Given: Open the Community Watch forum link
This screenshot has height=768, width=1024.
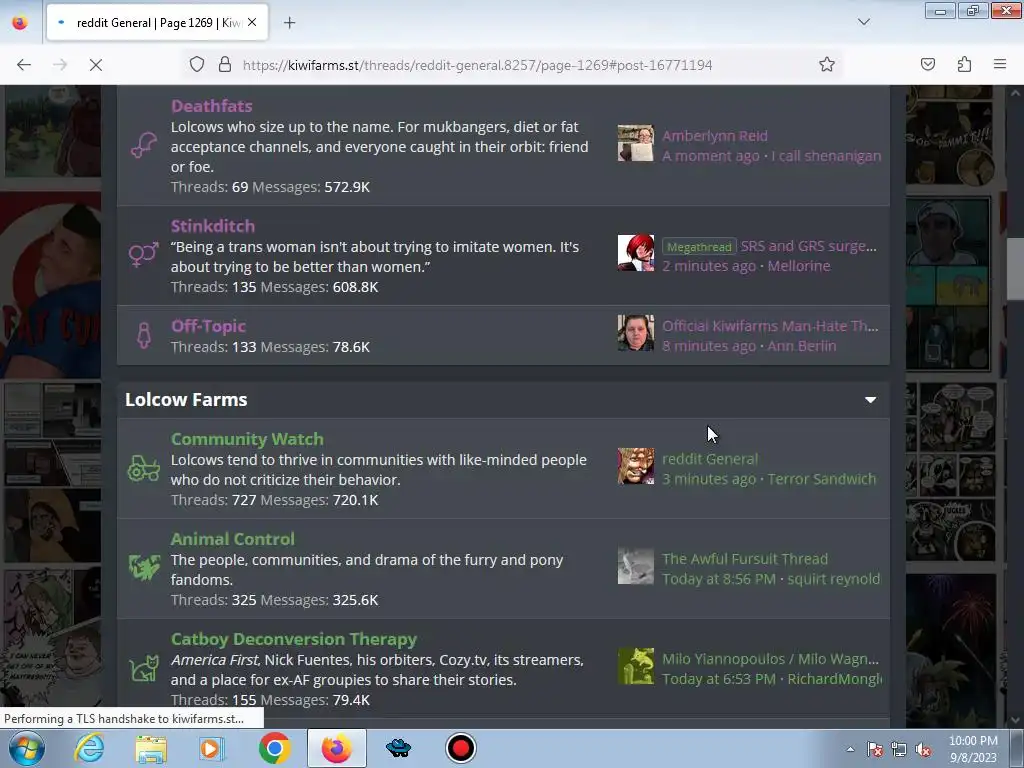Looking at the screenshot, I should [x=247, y=439].
